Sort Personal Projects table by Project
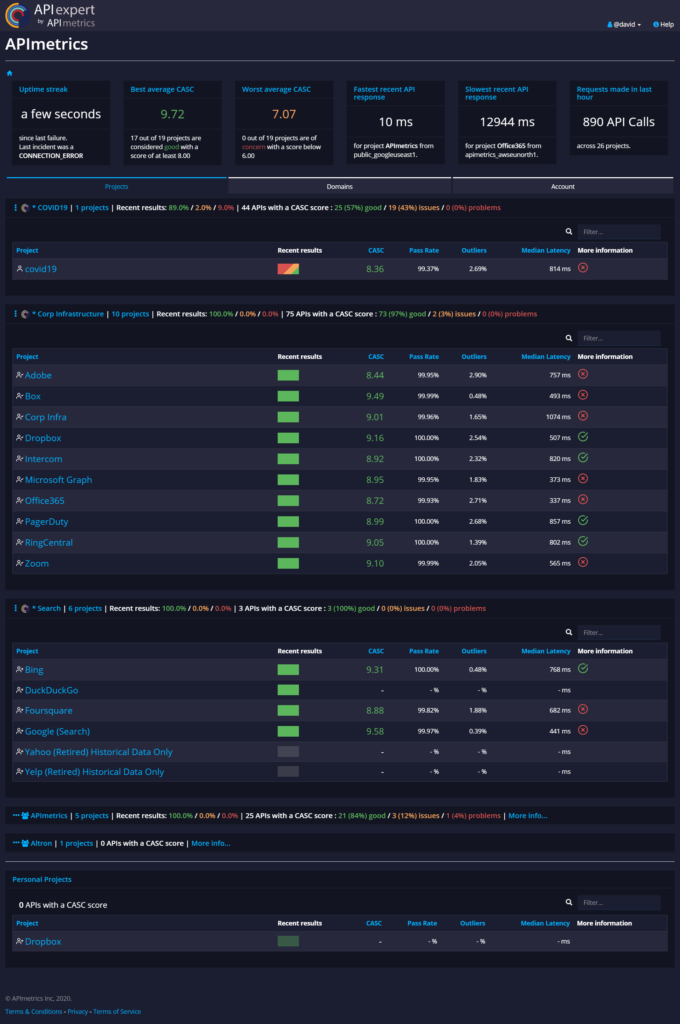The width and height of the screenshot is (680, 1024). click(x=27, y=923)
